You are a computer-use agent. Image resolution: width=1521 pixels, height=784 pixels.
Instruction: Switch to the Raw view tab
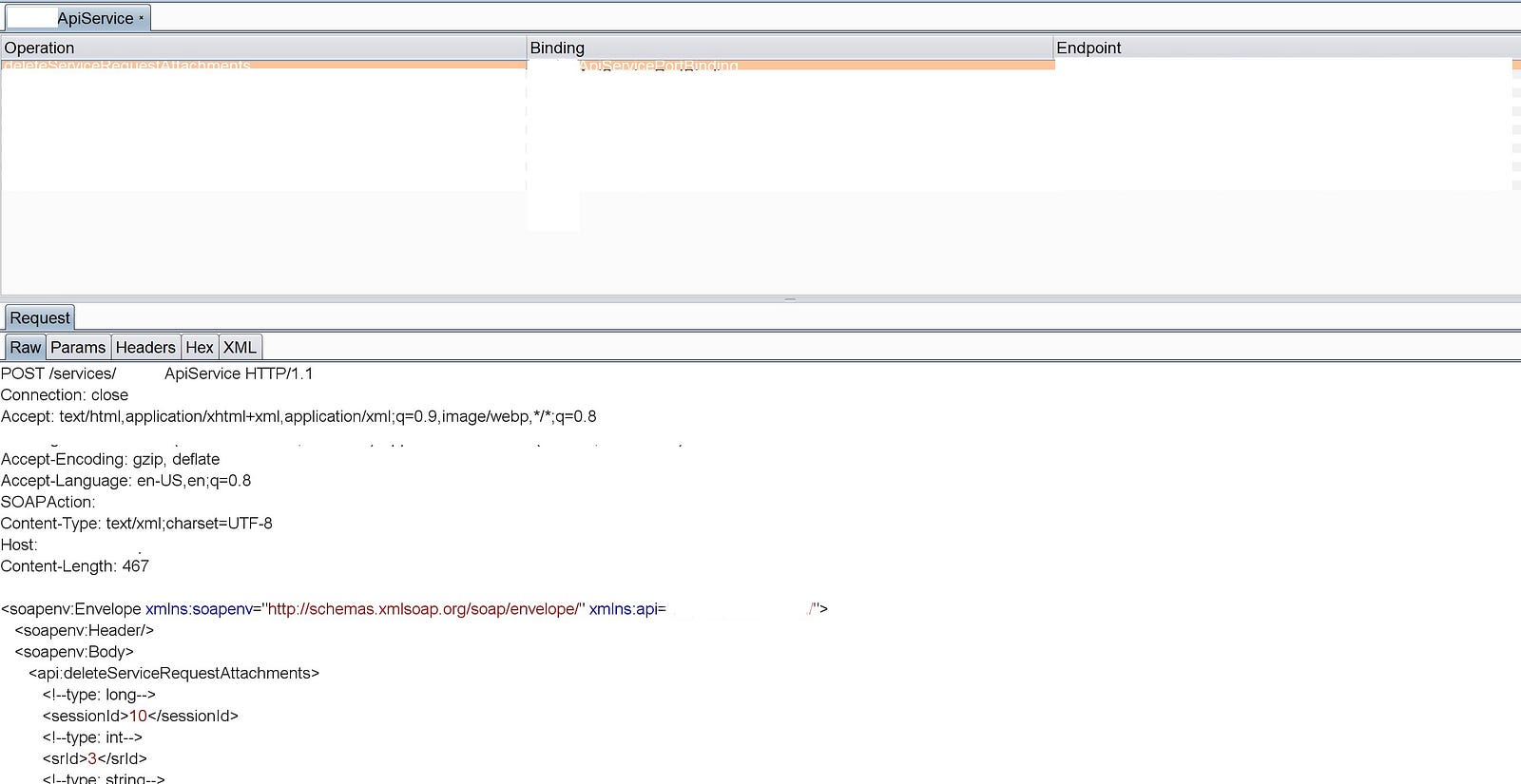[x=26, y=348]
